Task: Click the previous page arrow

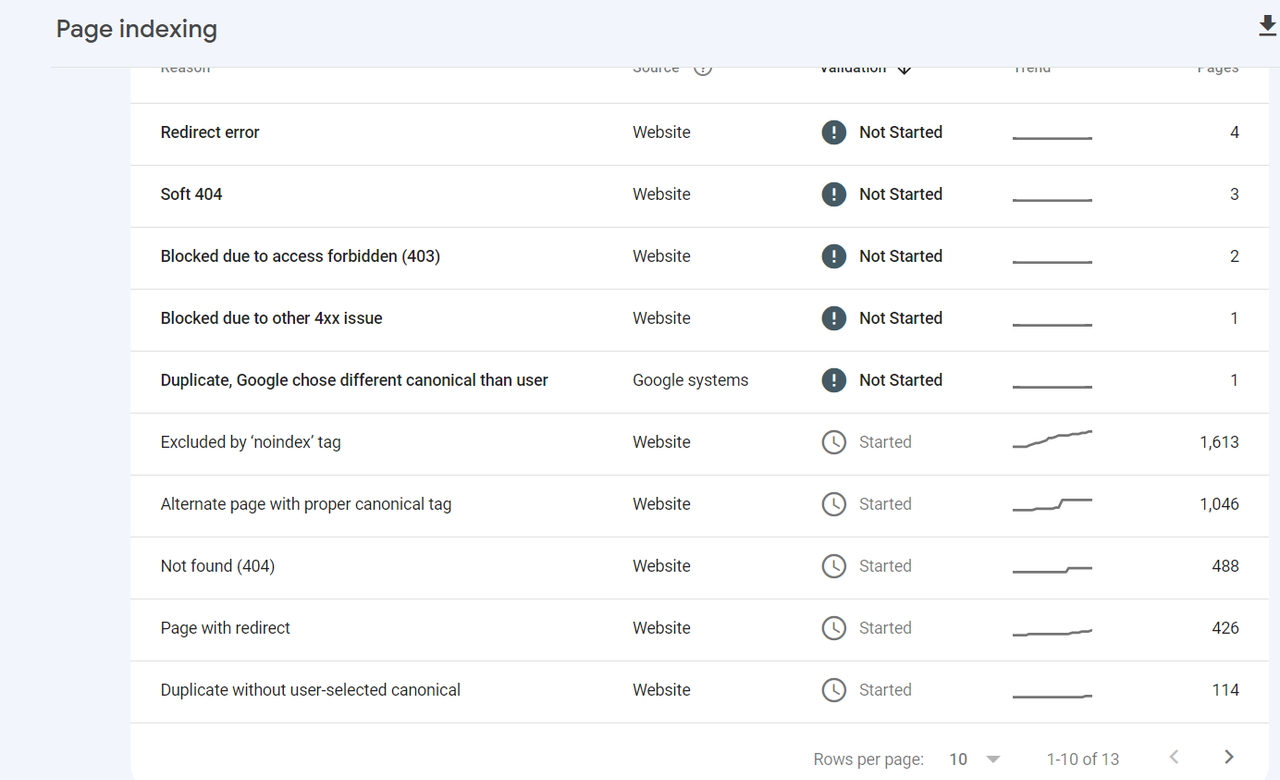Action: (x=1175, y=757)
